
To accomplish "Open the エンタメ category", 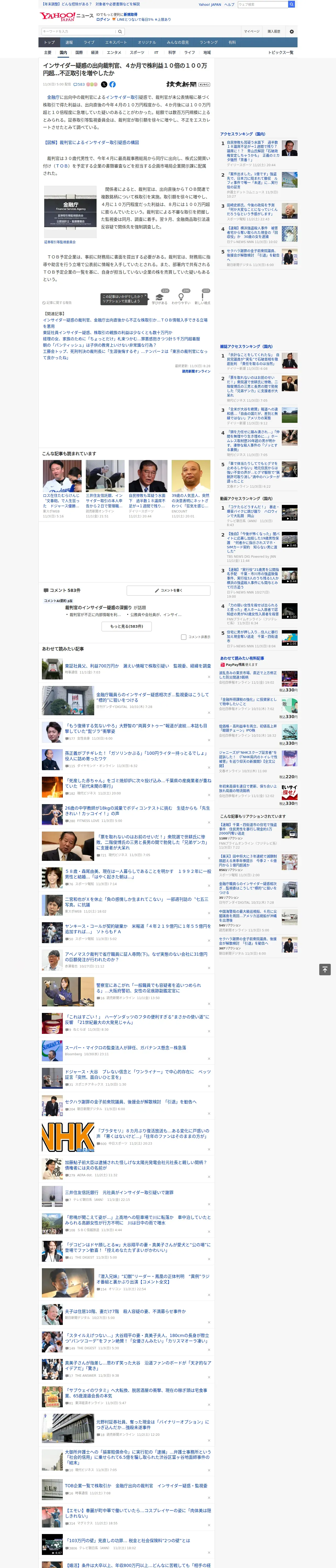I will (x=114, y=52).
